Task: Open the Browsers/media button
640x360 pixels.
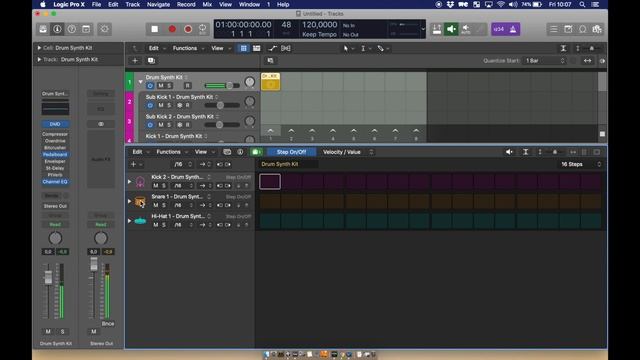Action: tap(597, 29)
